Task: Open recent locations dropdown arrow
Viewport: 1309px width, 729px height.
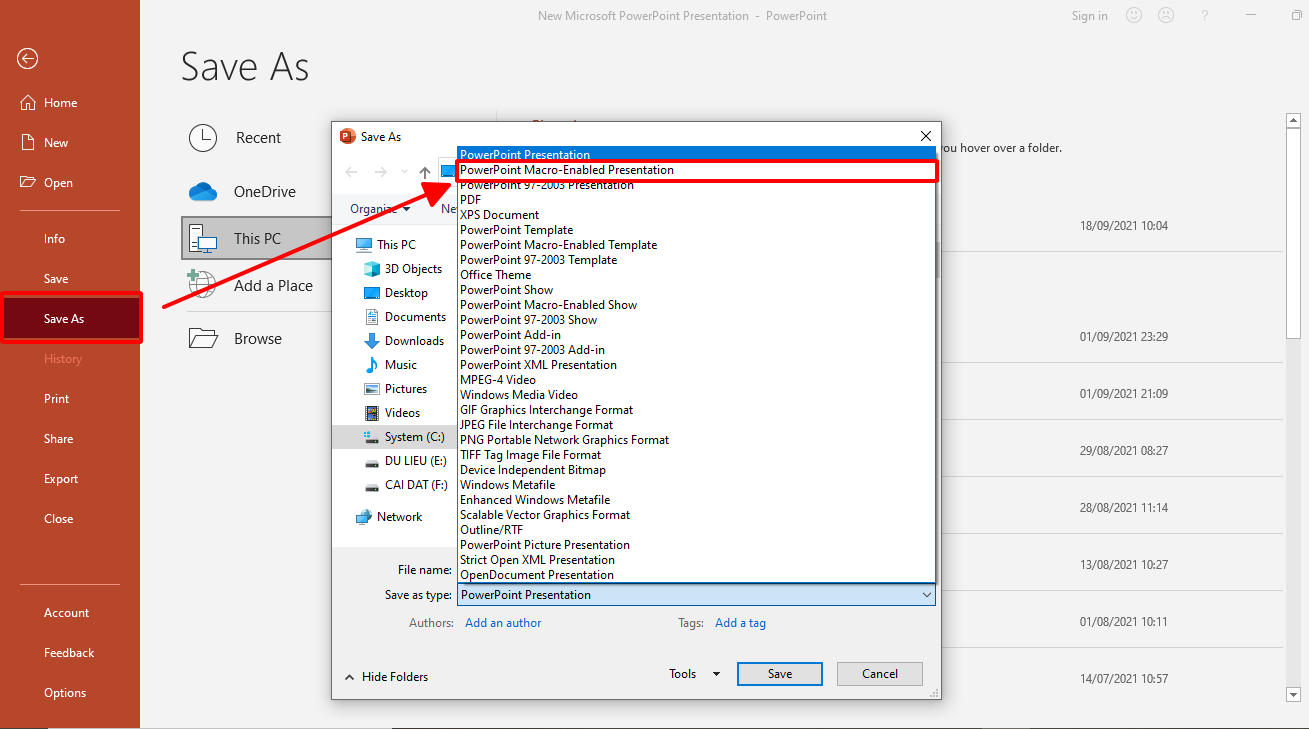Action: tap(404, 172)
